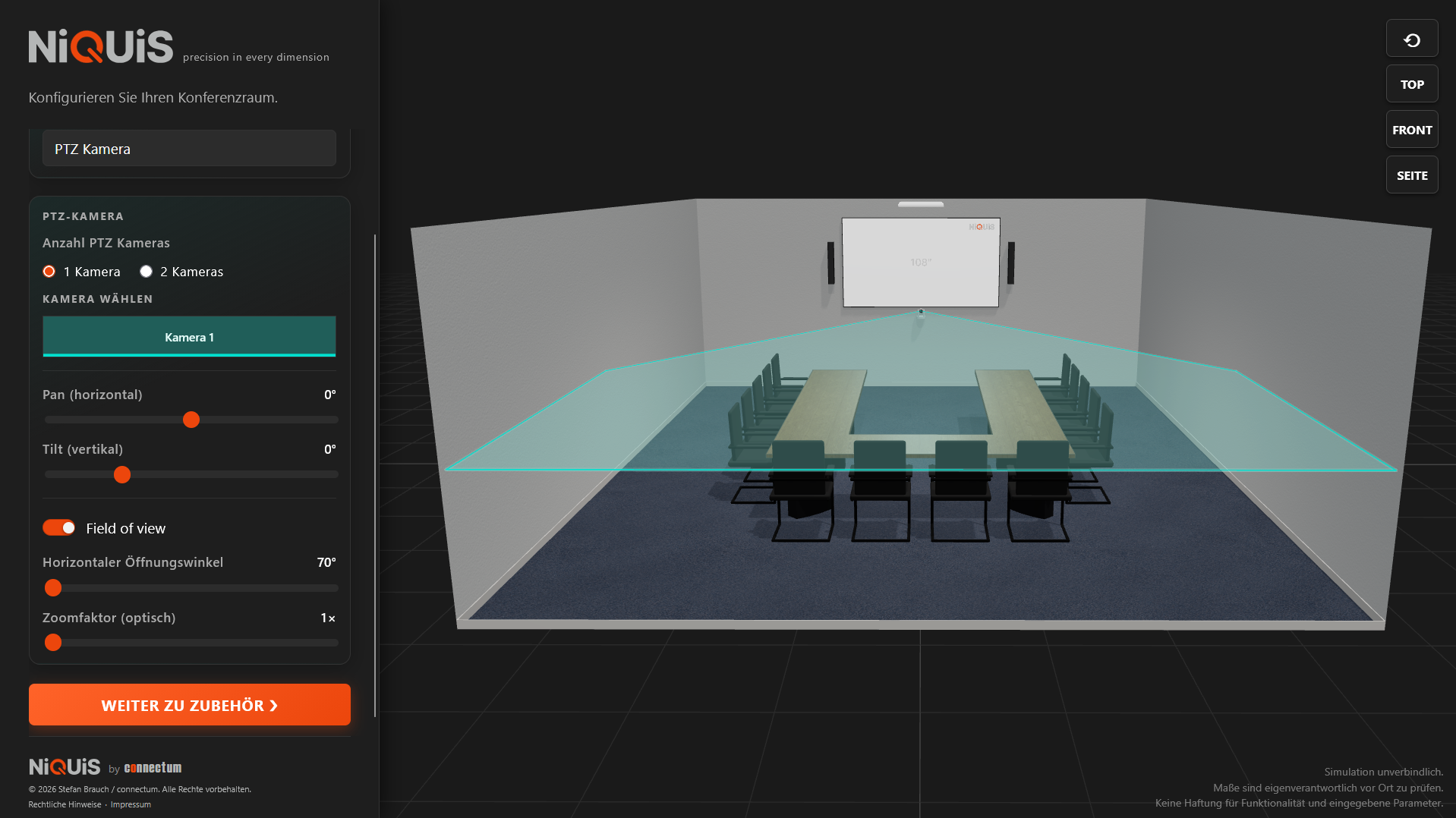
Task: Toggle the Field of view switch
Action: click(59, 528)
